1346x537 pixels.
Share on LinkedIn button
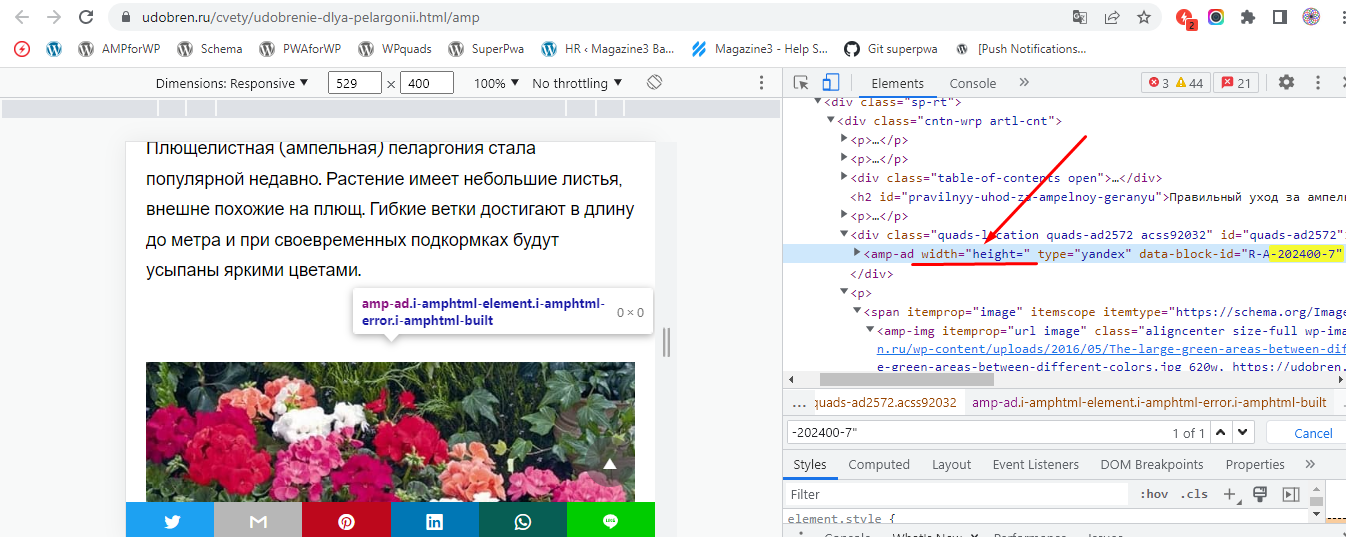[435, 520]
